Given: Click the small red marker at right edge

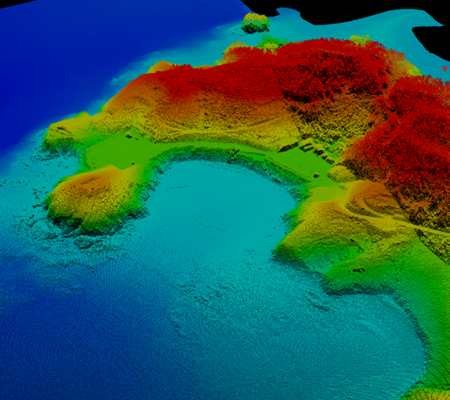Looking at the screenshot, I should coord(445,68).
